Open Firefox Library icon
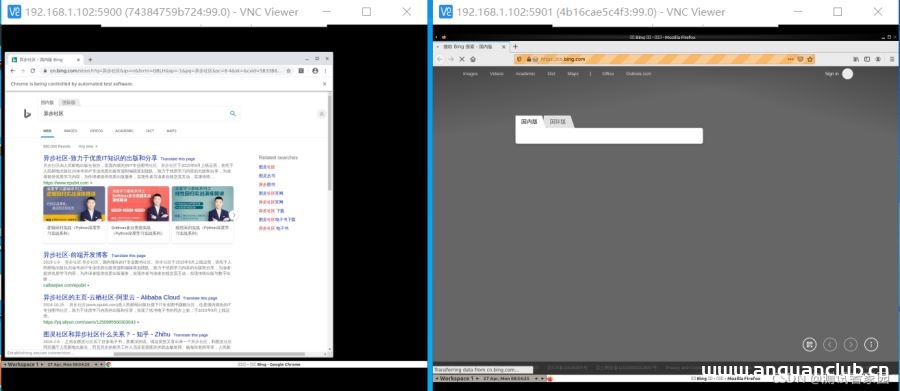 coord(856,59)
